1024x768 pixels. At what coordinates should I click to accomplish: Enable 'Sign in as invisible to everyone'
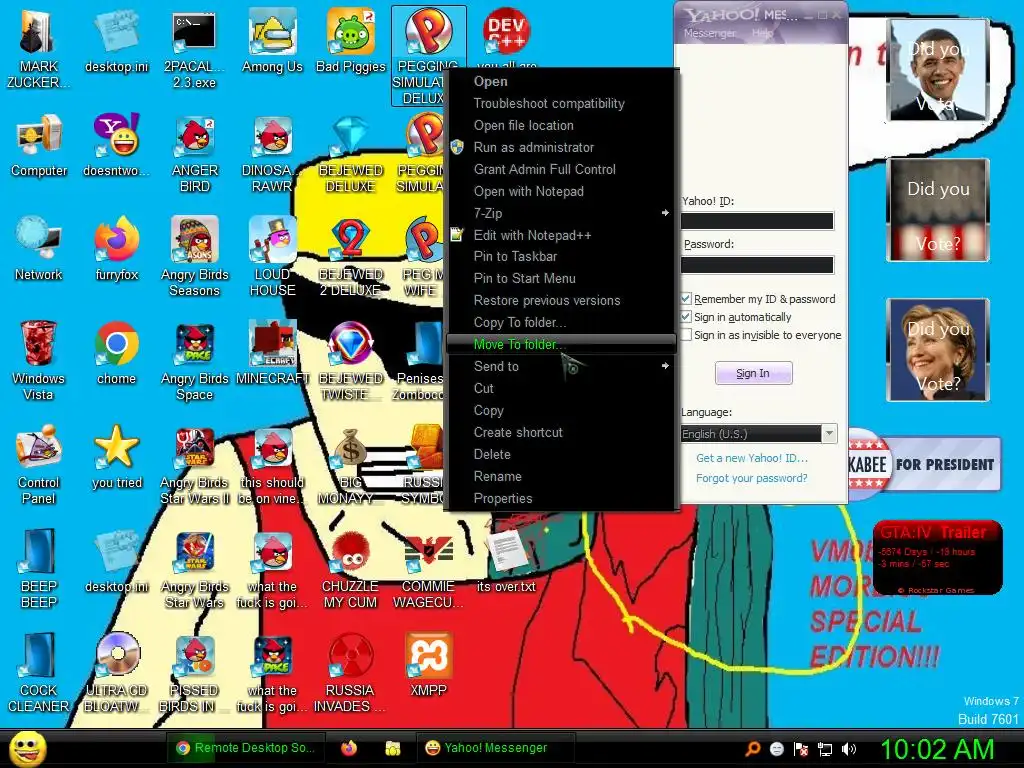(686, 335)
